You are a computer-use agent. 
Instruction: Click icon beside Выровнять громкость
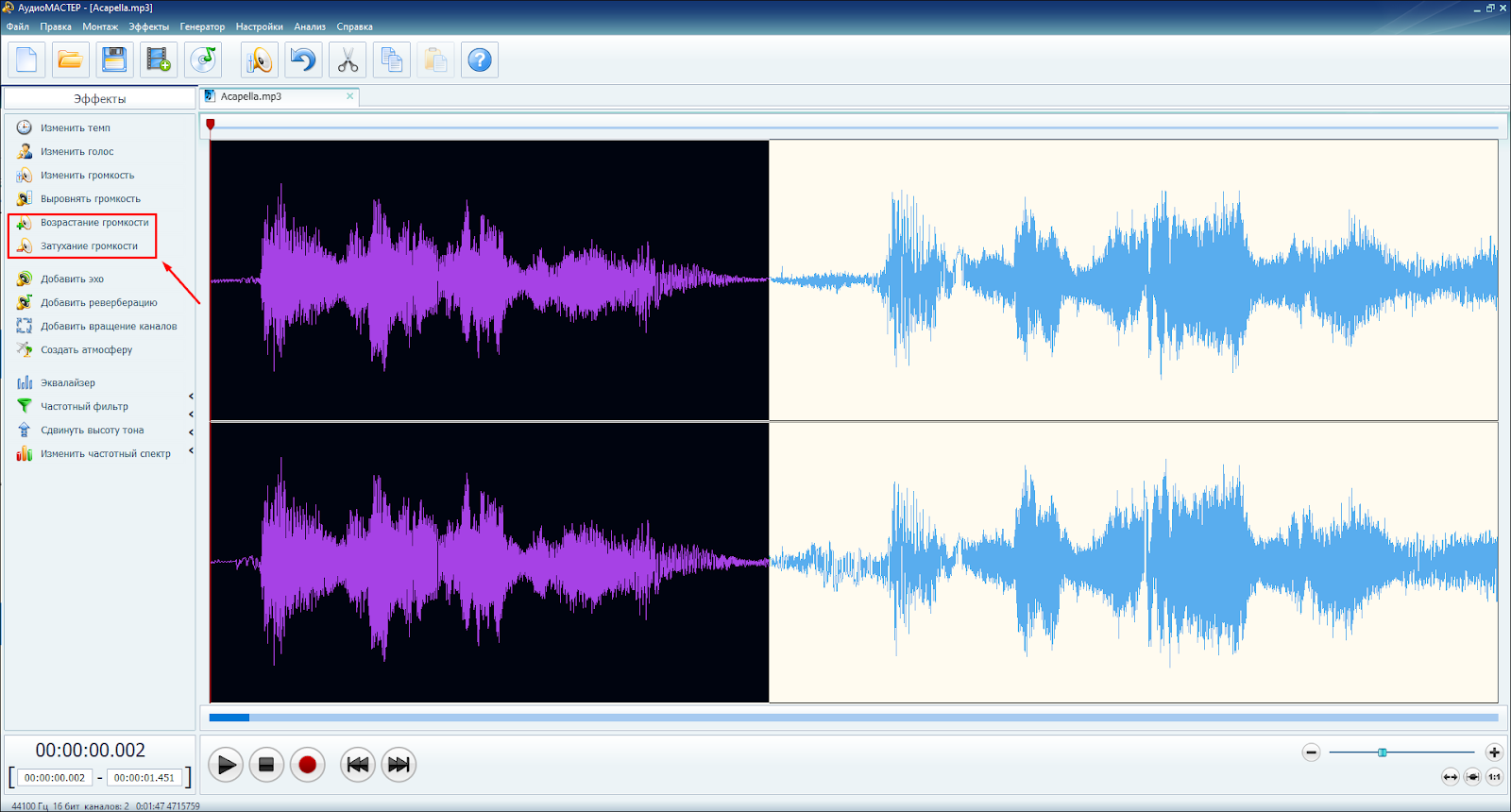point(25,198)
